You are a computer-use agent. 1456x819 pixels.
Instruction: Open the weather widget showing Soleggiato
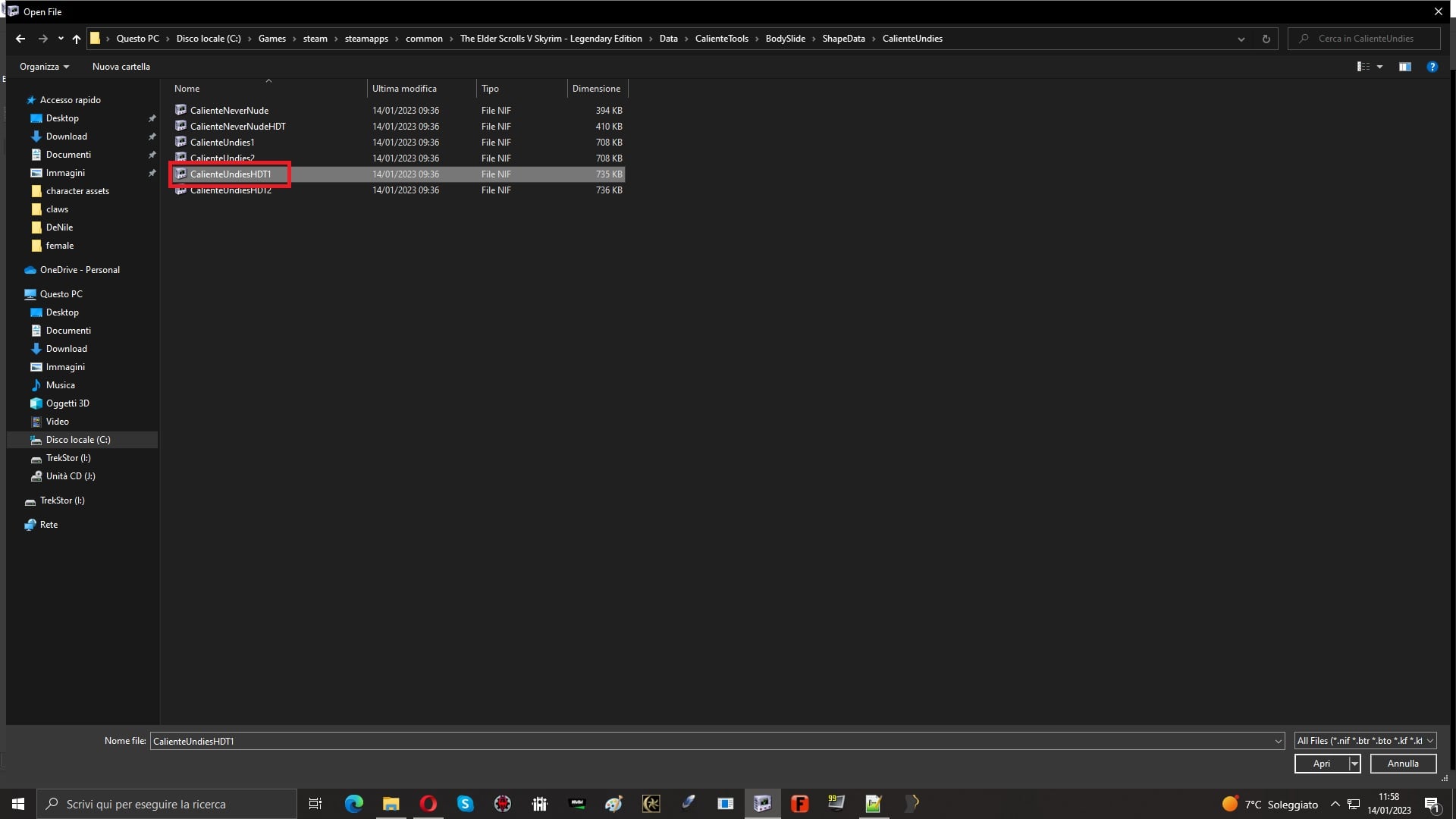tap(1270, 804)
